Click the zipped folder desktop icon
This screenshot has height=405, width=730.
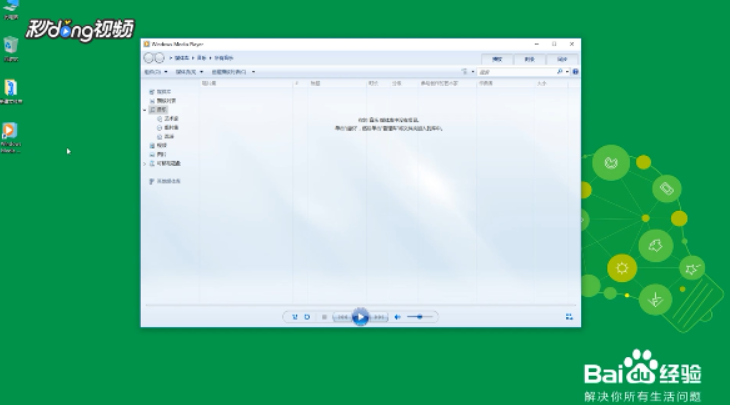(11, 91)
